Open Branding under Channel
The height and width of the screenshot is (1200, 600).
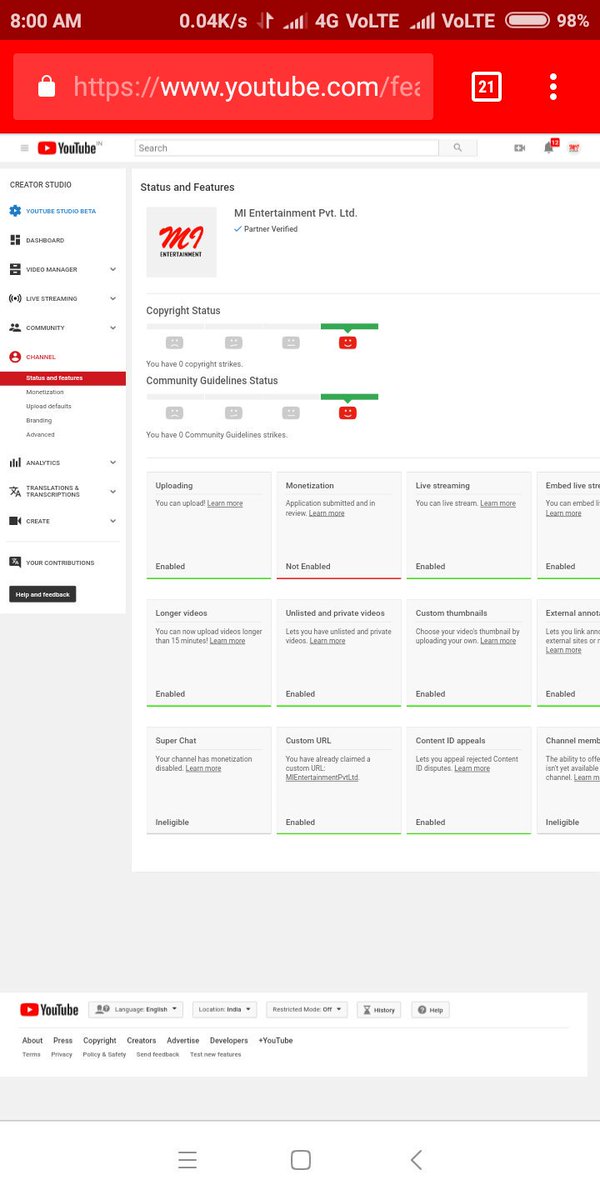pos(39,420)
